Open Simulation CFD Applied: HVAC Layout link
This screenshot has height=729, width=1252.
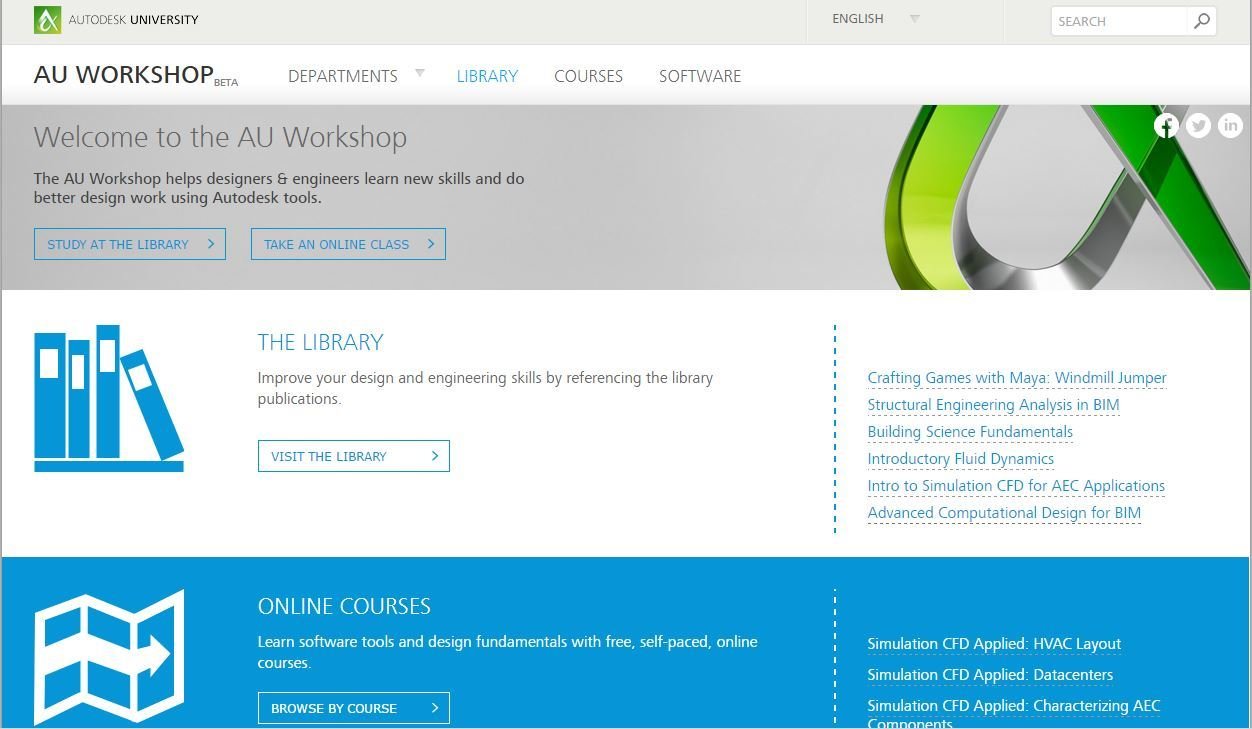click(994, 644)
